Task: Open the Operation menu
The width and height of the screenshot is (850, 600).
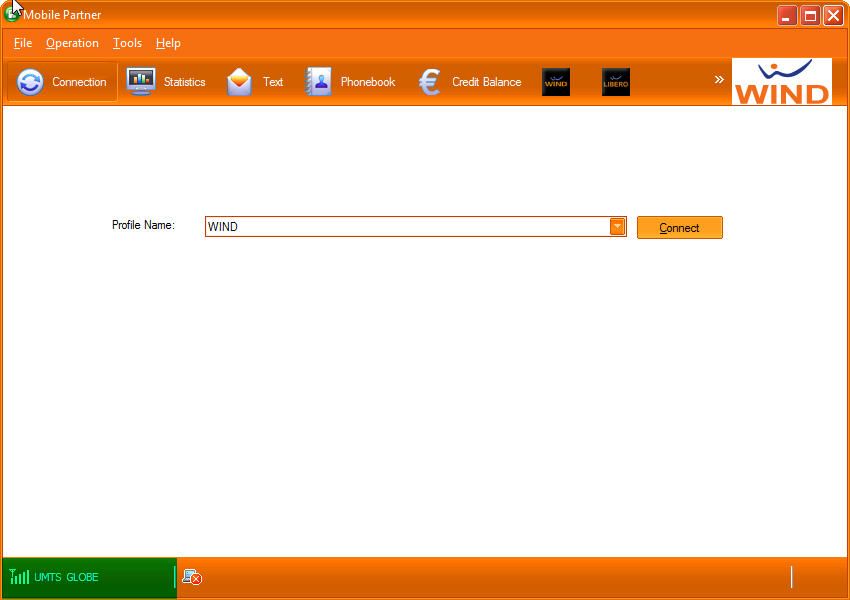Action: click(72, 43)
